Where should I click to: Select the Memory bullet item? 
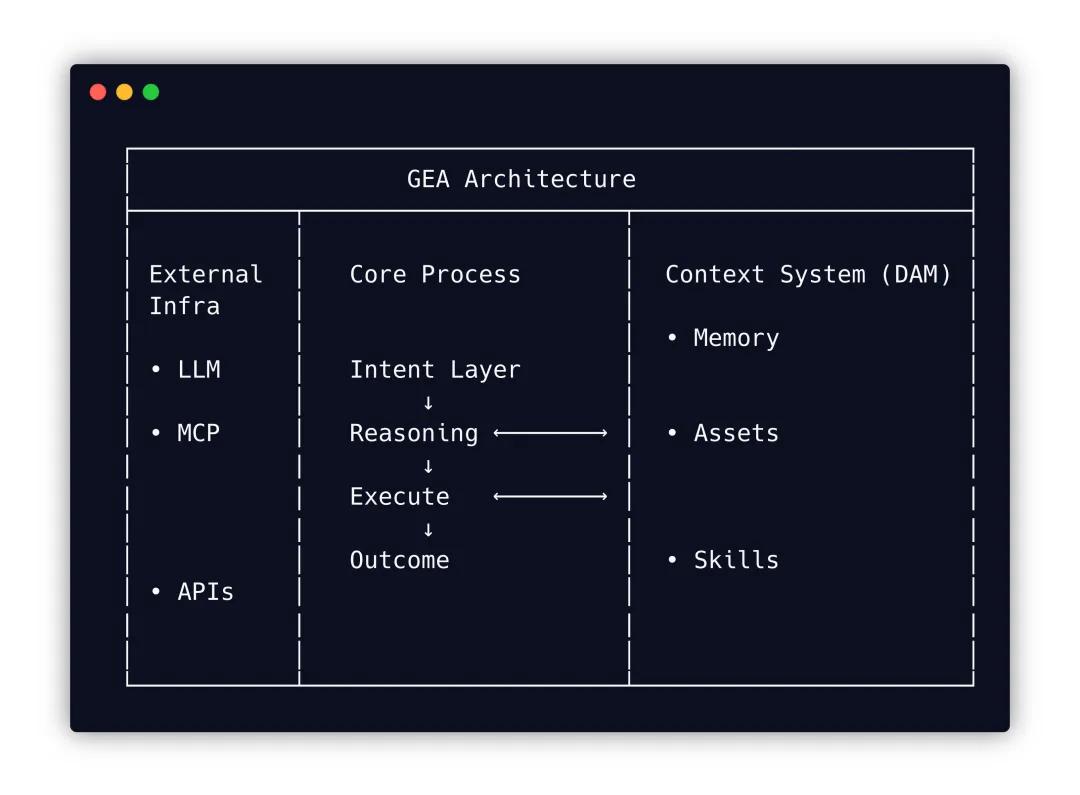tap(735, 338)
